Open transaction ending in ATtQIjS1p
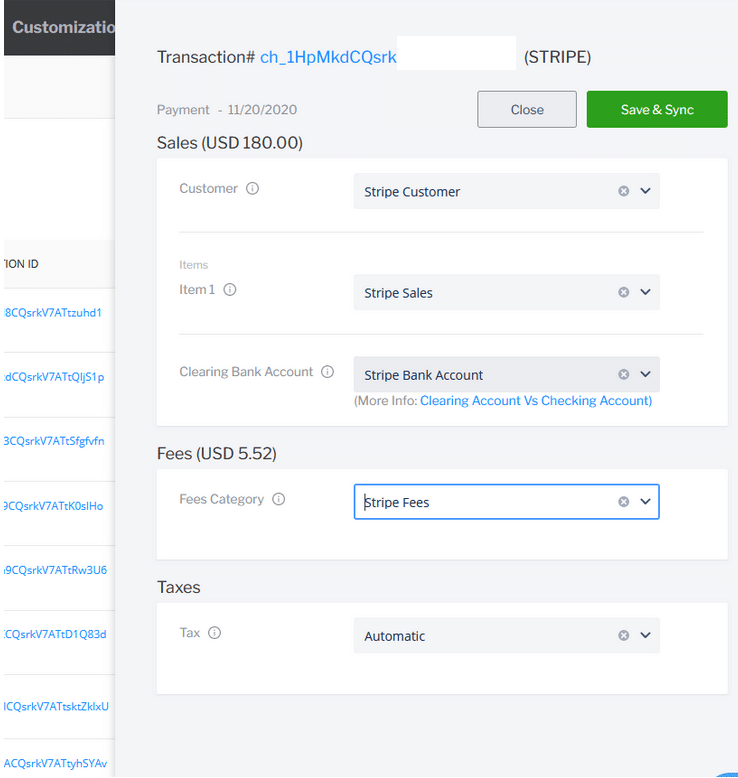This screenshot has height=778, width=738. pos(54,377)
